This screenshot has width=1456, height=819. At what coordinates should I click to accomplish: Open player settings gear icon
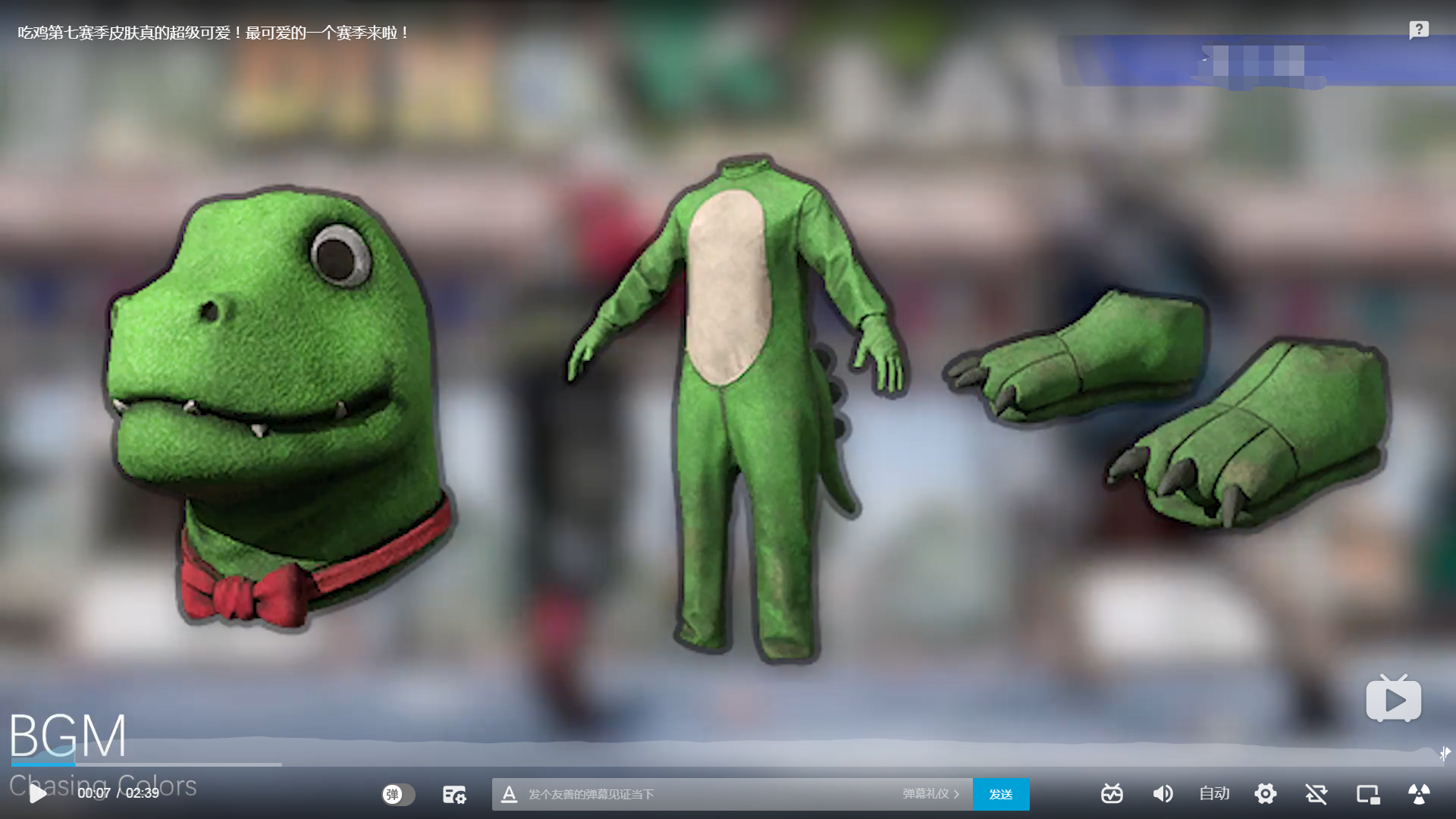[x=1265, y=794]
